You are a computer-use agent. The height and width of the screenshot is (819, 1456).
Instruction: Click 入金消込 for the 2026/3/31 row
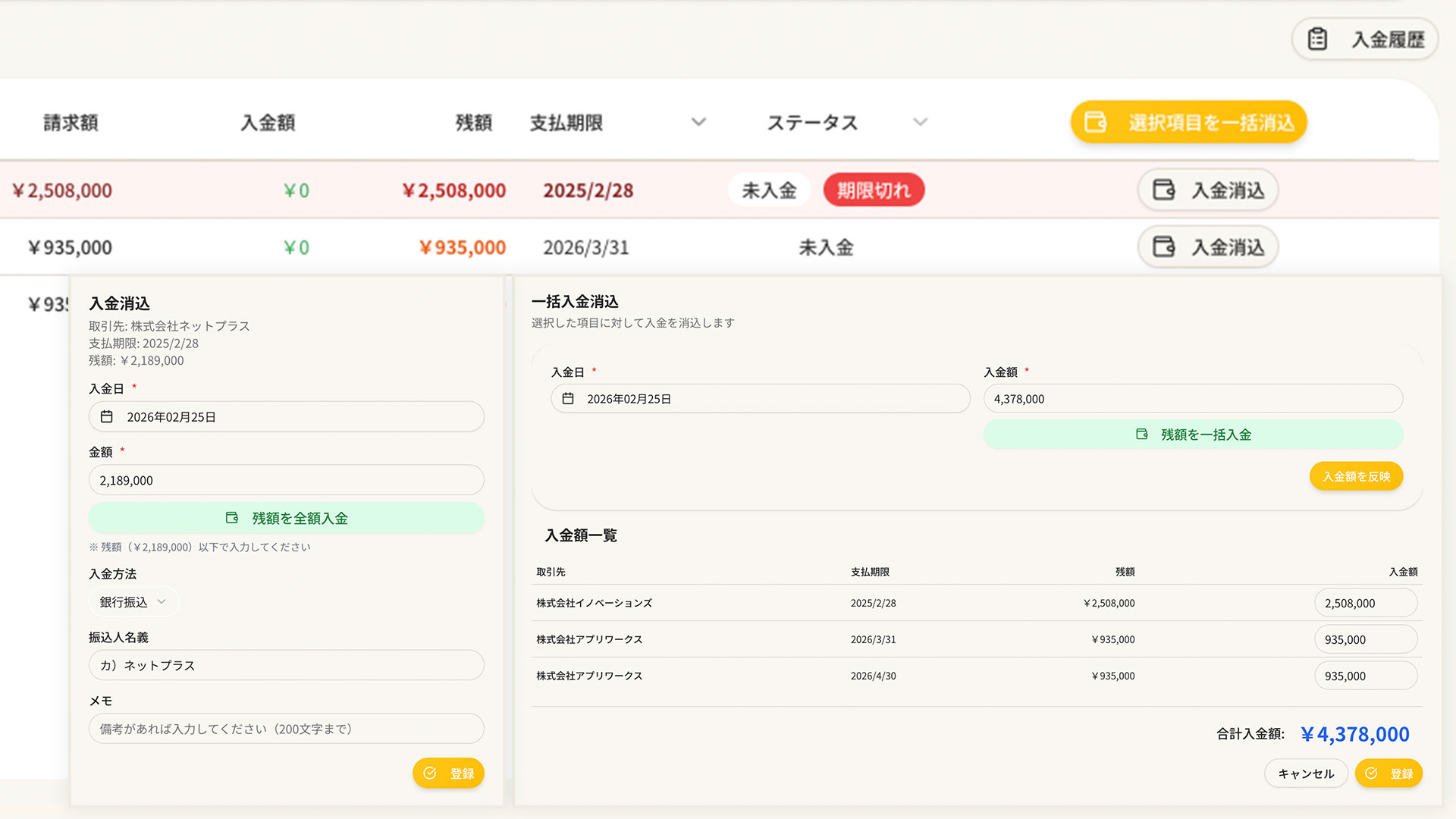(x=1208, y=247)
